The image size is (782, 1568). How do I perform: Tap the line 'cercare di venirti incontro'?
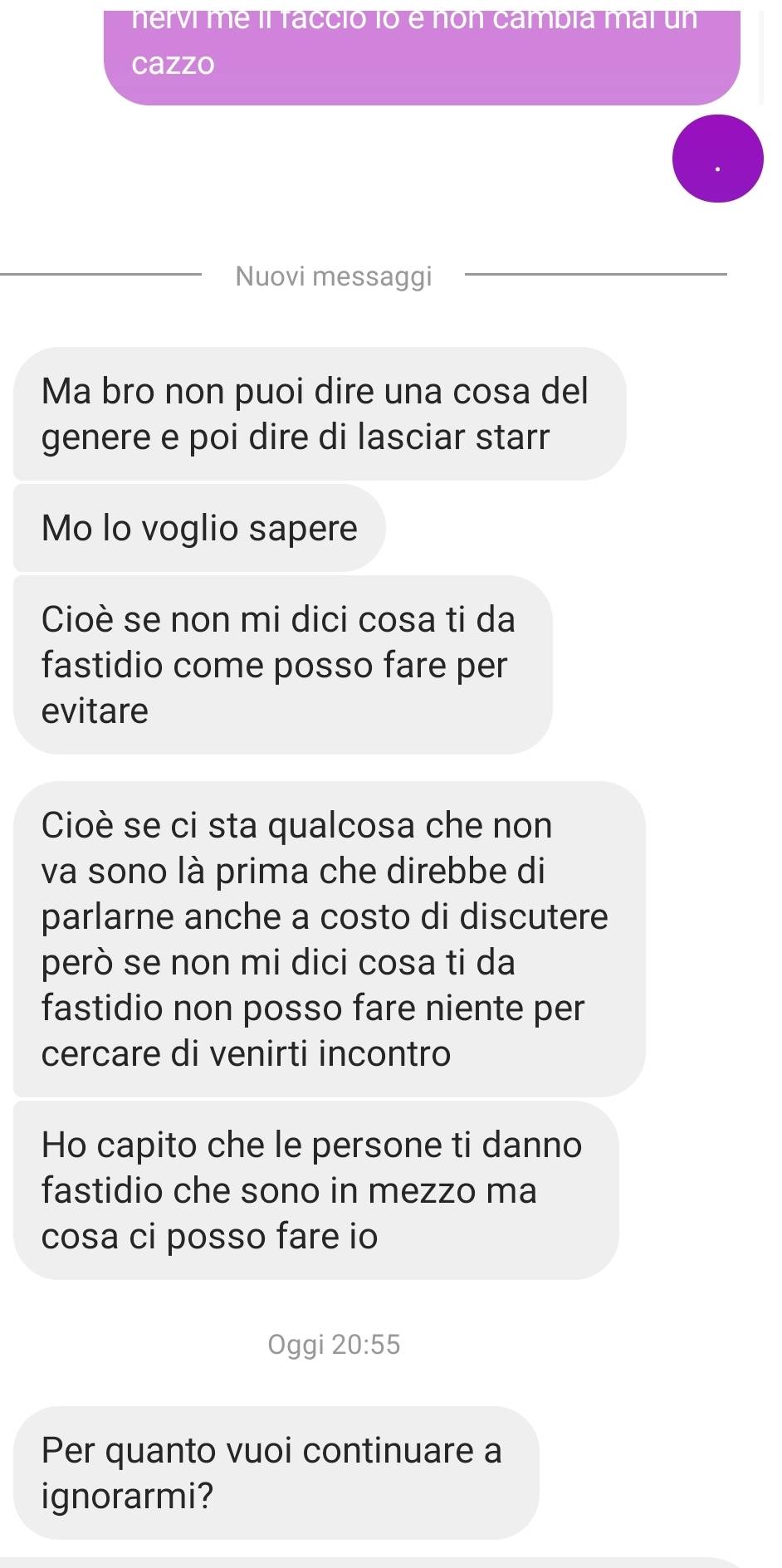[x=247, y=1053]
